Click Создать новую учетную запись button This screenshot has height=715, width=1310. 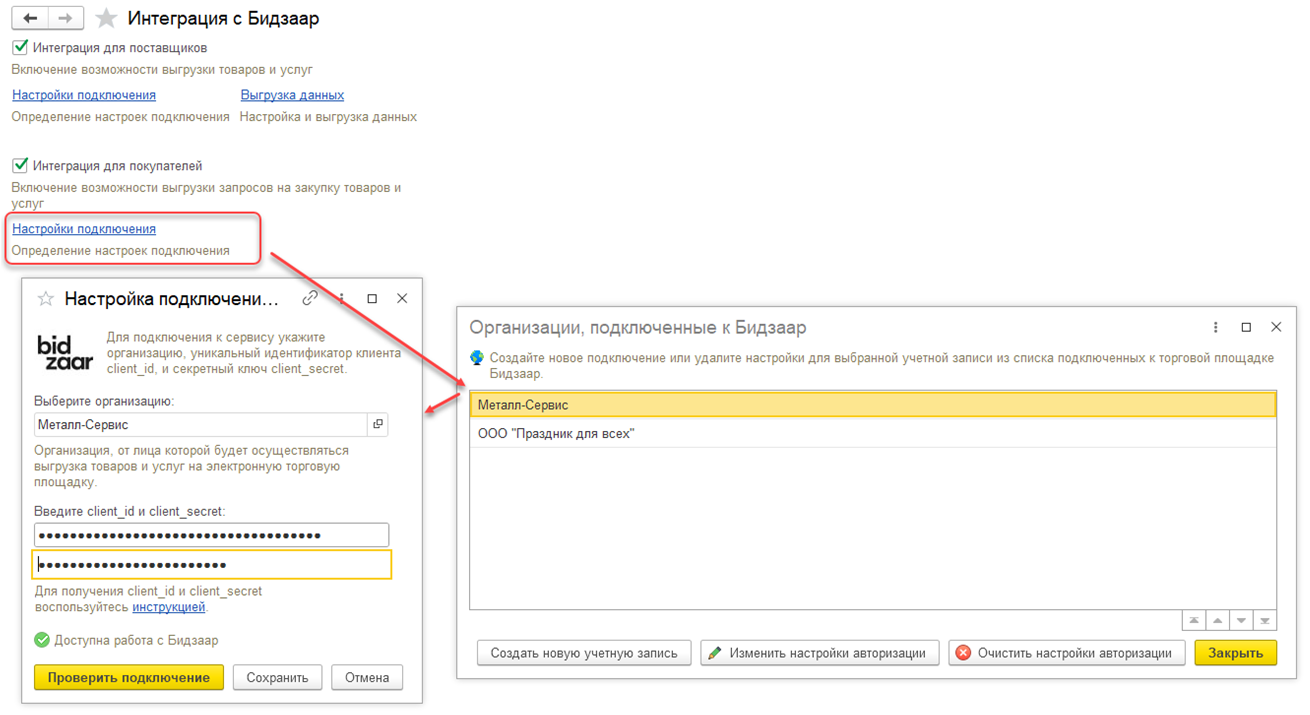point(584,653)
